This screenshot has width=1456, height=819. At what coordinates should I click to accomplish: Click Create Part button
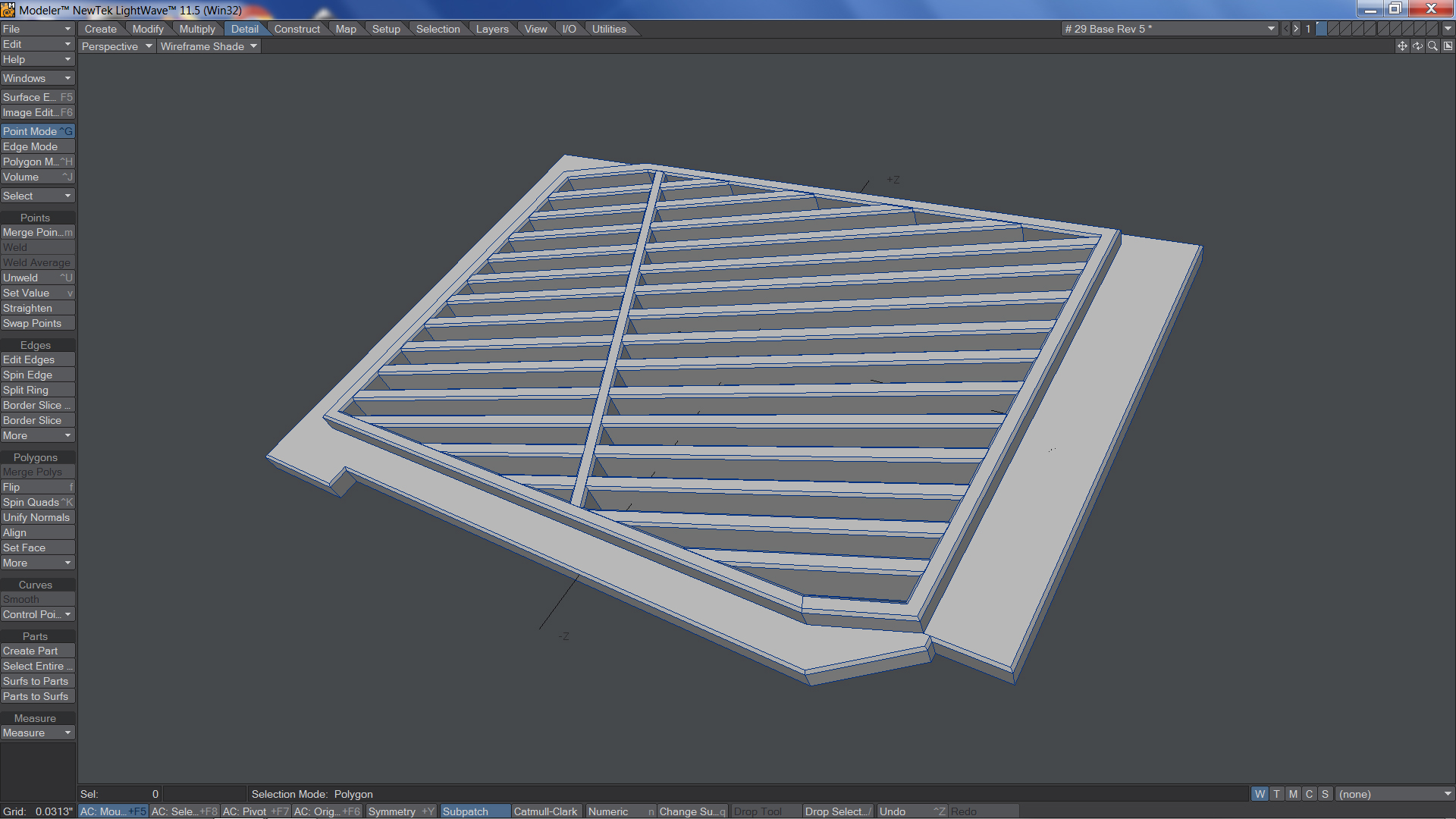coord(37,651)
